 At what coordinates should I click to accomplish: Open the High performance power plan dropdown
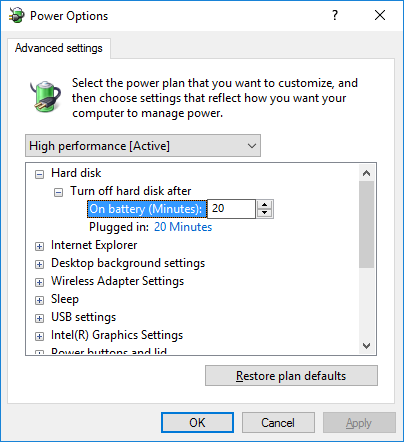click(x=143, y=146)
